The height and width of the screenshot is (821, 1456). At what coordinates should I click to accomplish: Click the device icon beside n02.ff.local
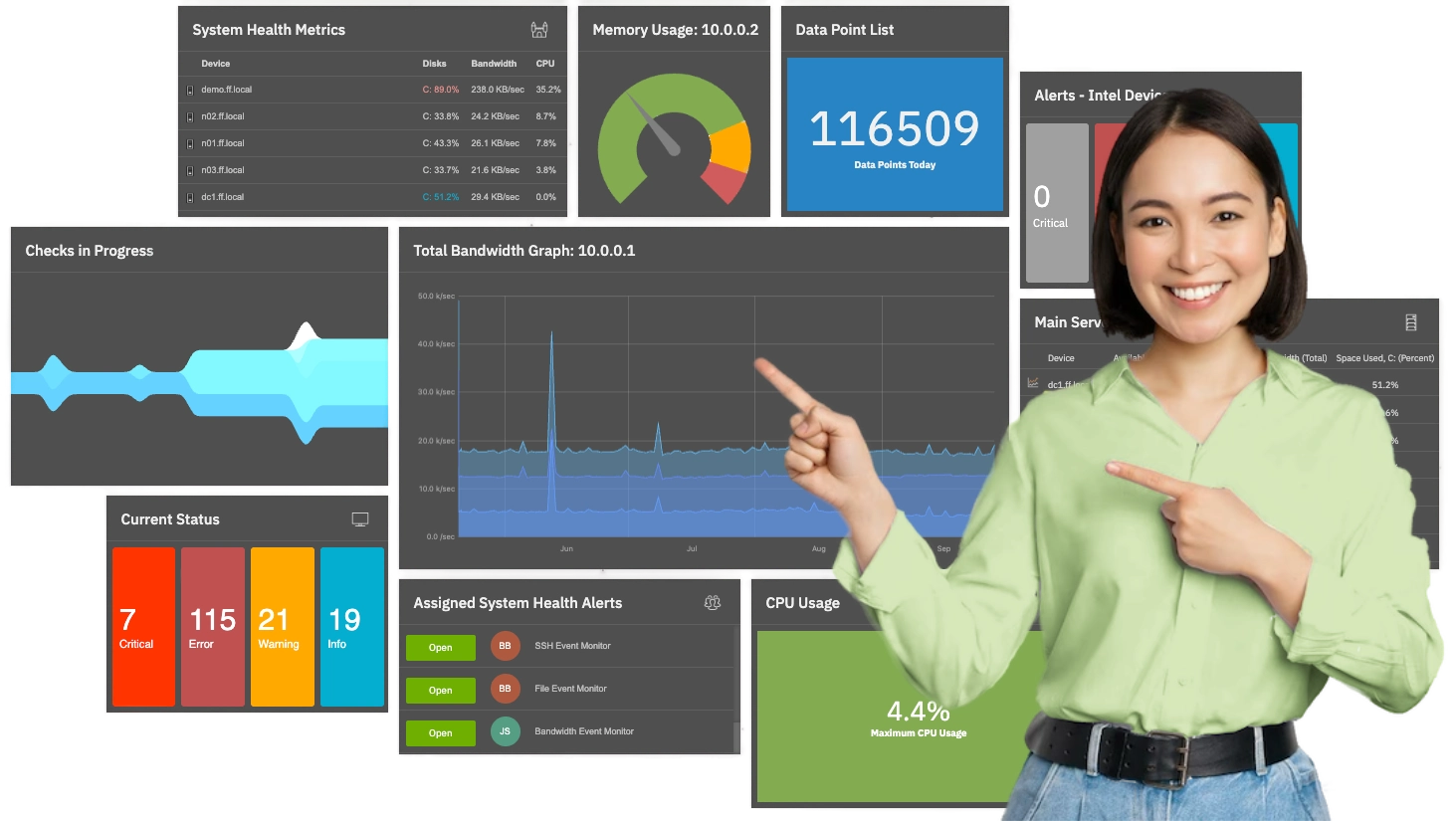192,115
